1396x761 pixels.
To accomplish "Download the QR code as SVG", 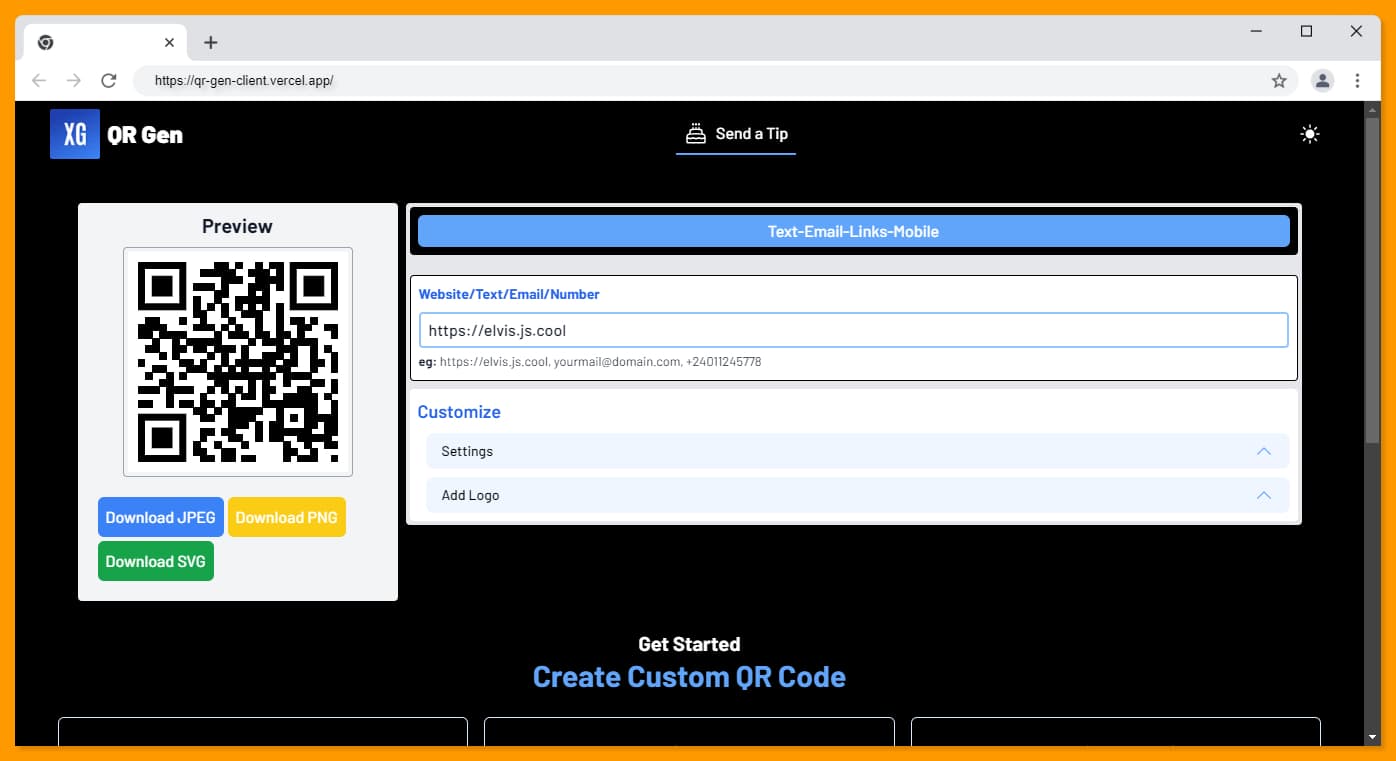I will (156, 561).
